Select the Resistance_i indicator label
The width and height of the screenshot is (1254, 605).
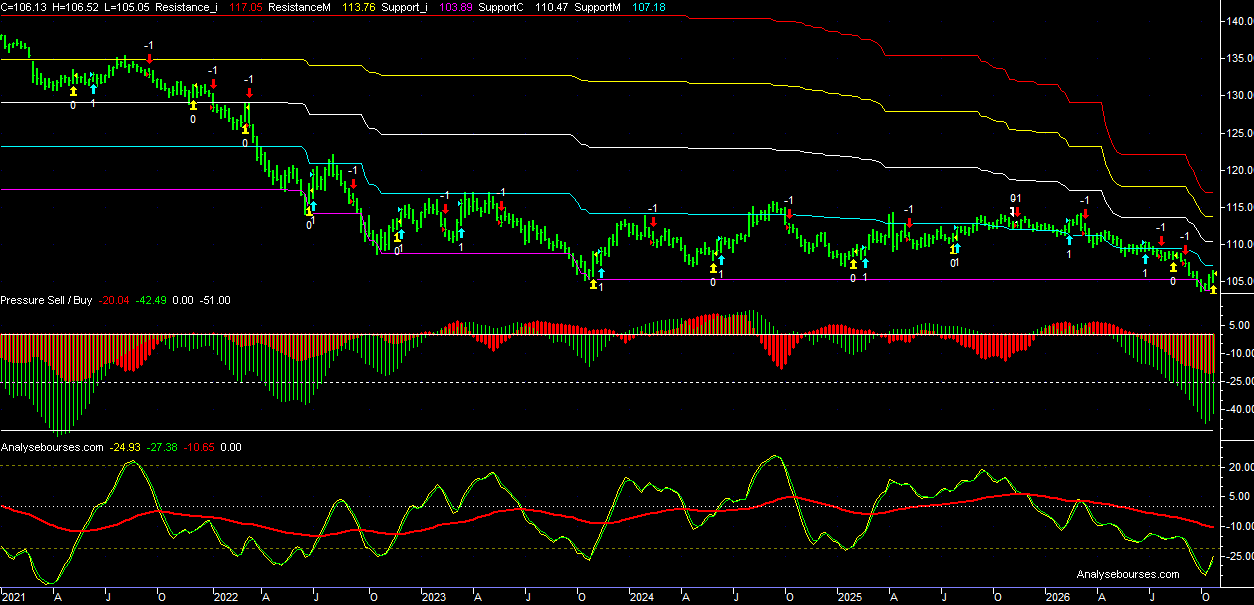(187, 7)
